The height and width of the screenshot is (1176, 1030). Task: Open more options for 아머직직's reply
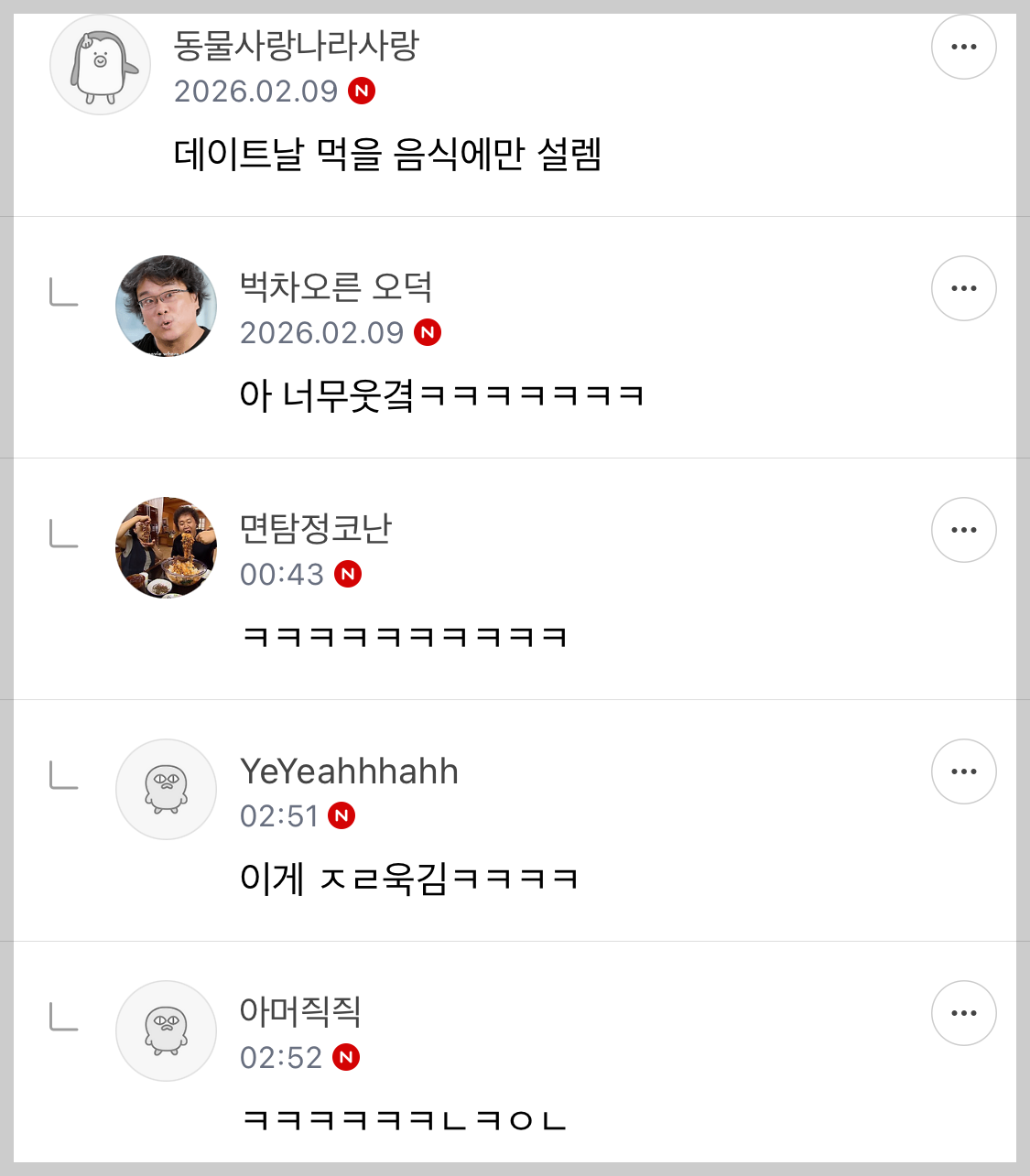pos(963,1013)
